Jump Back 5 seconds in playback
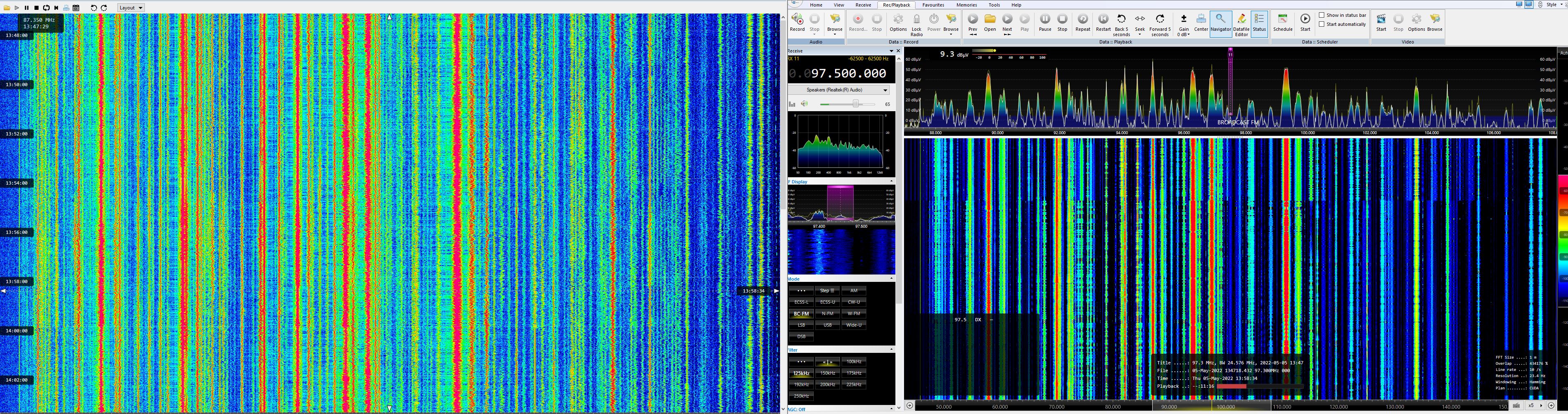1568x414 pixels. point(1121,24)
